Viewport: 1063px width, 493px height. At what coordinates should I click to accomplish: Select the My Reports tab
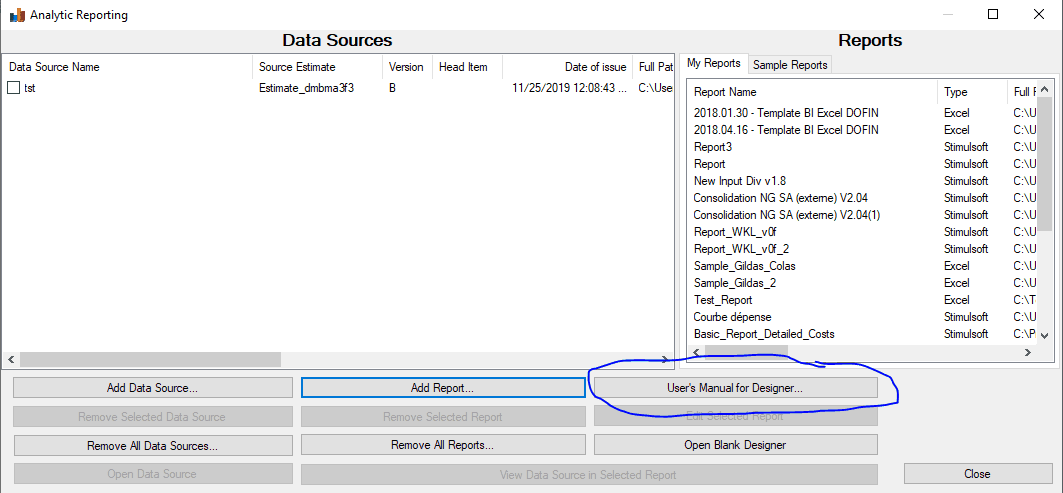[x=714, y=63]
